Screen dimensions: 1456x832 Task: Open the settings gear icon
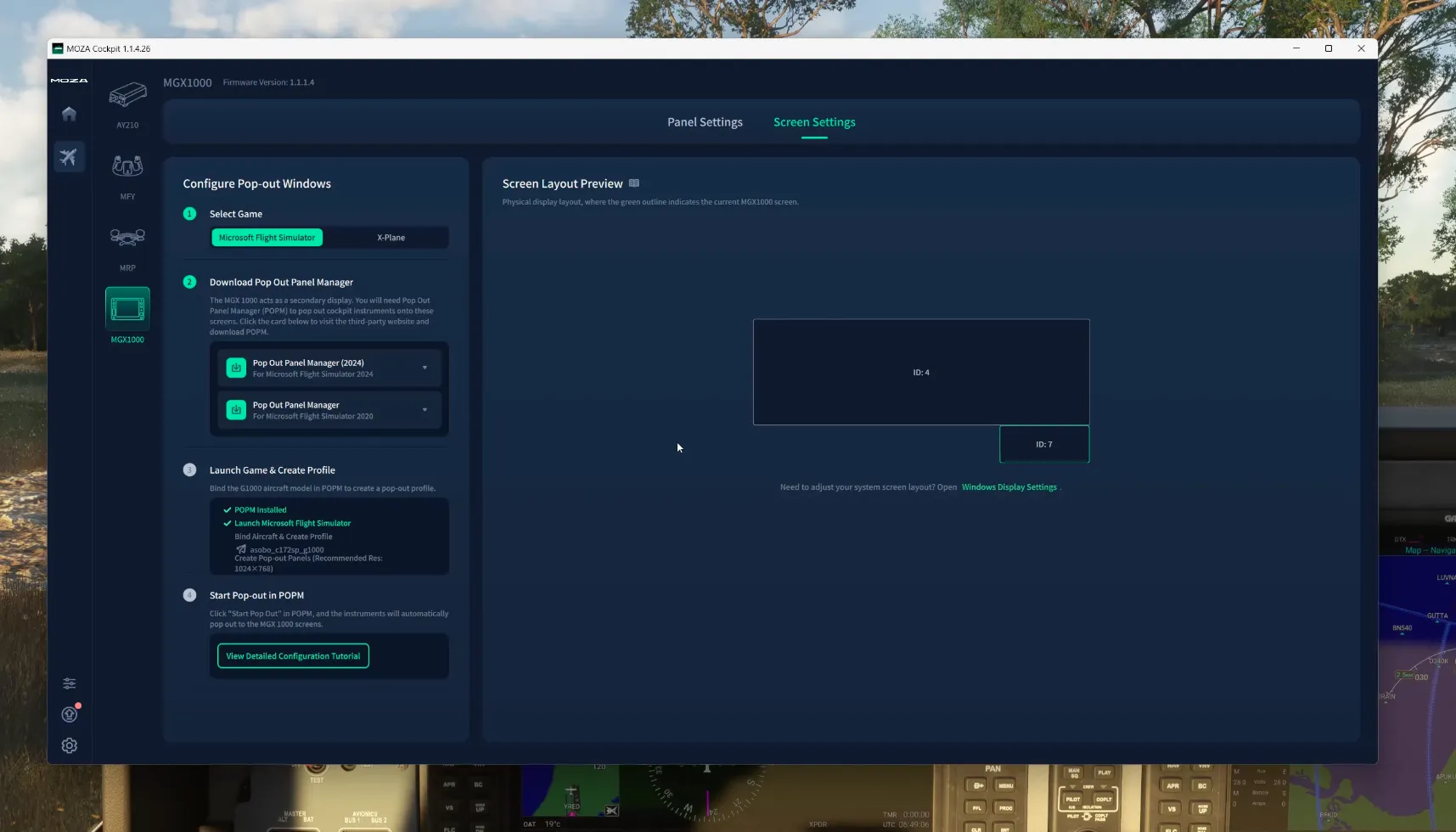pyautogui.click(x=70, y=745)
